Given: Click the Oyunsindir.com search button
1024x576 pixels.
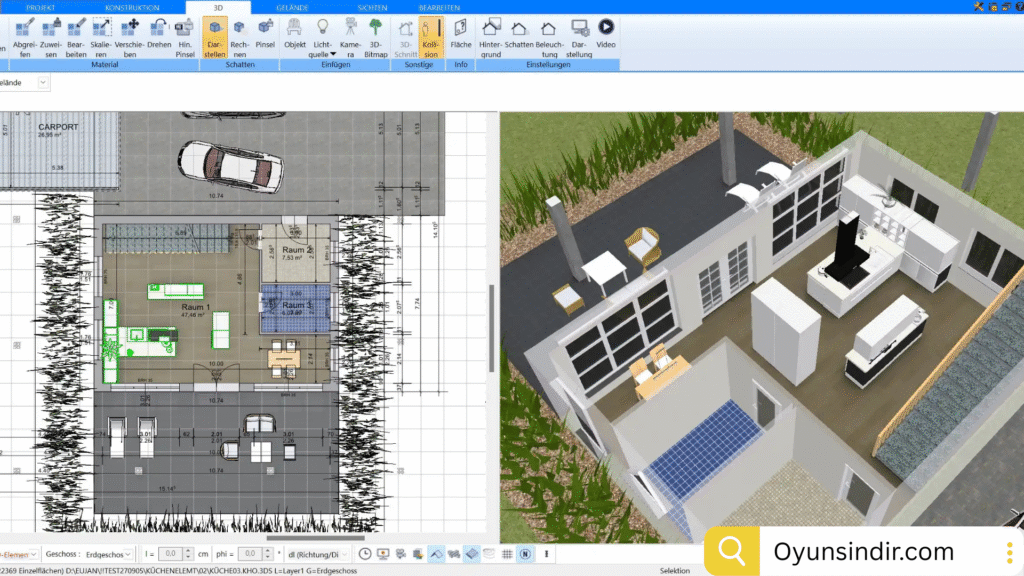Looking at the screenshot, I should pos(732,551).
